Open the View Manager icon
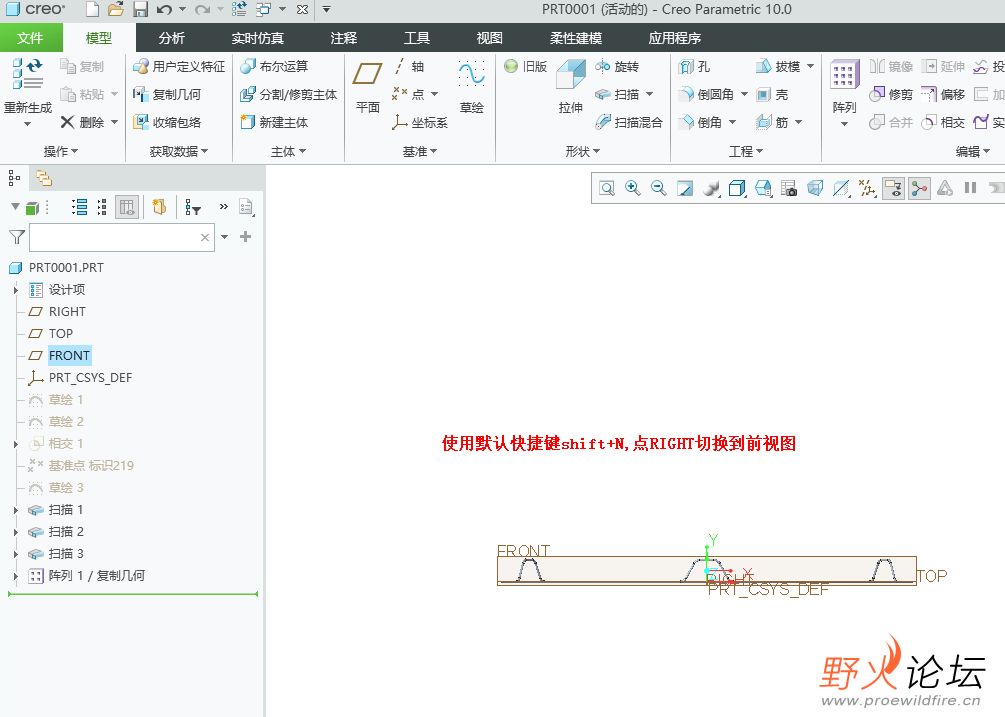The height and width of the screenshot is (717, 1005). click(789, 188)
